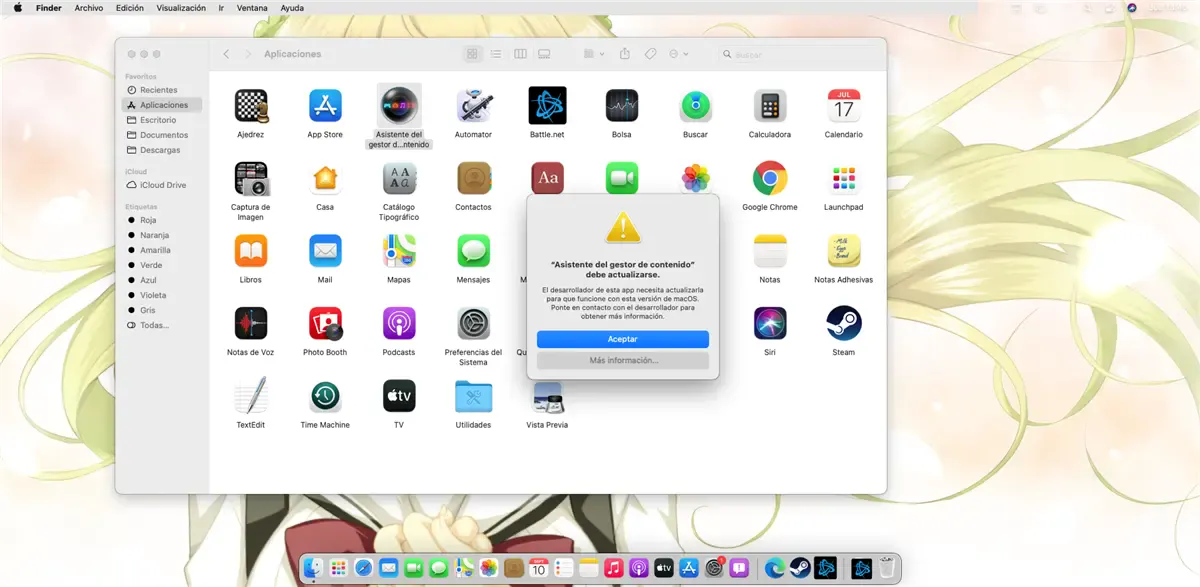Open Descargas in Finder sidebar
The width and height of the screenshot is (1200, 587).
pos(162,150)
